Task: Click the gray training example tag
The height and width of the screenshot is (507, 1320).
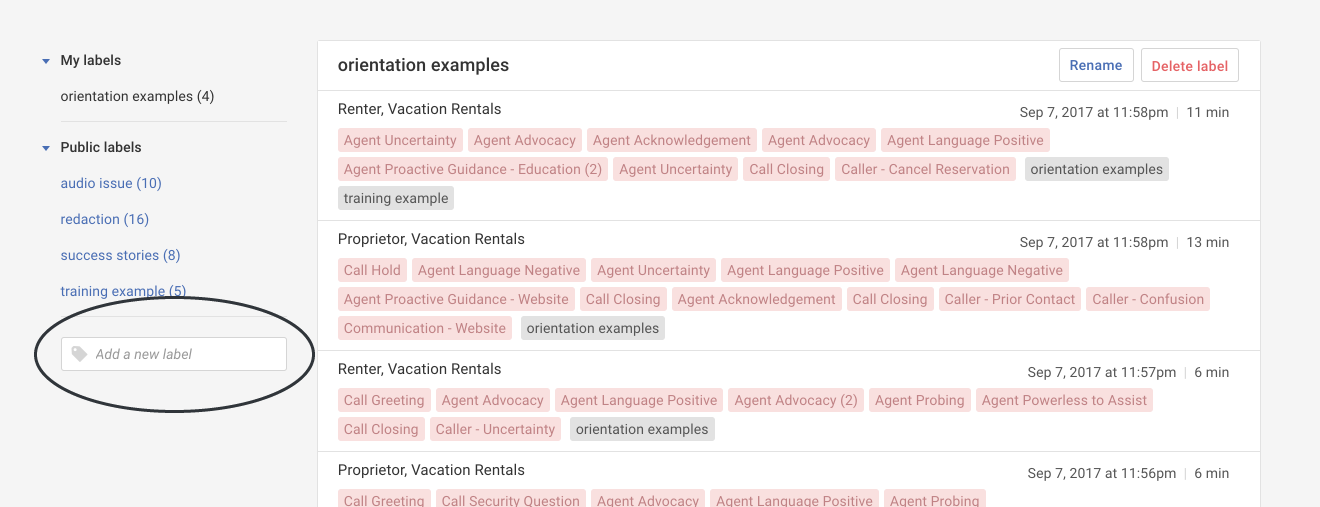Action: point(395,198)
